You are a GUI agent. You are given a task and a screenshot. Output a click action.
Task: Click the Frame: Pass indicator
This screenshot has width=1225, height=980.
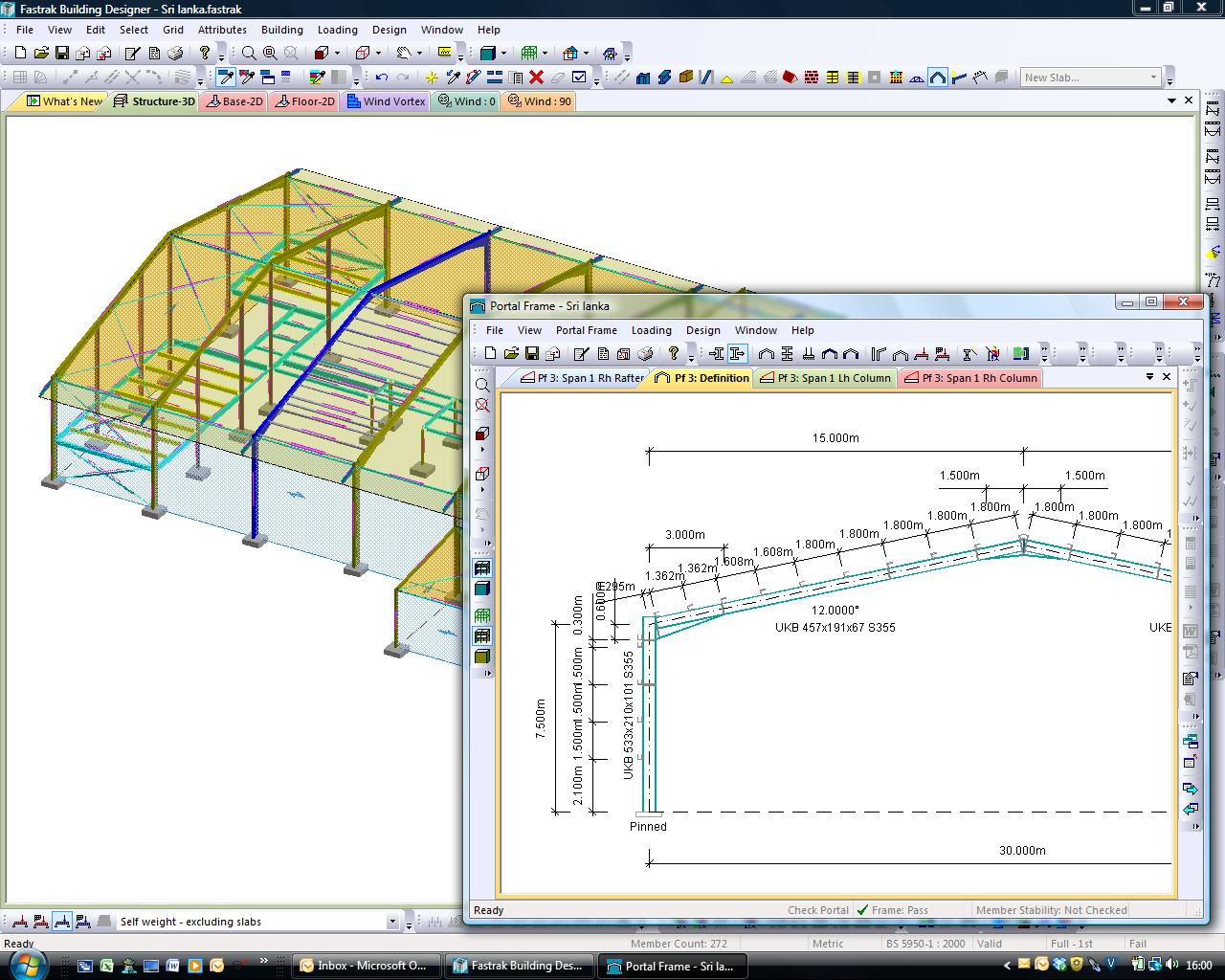898,910
